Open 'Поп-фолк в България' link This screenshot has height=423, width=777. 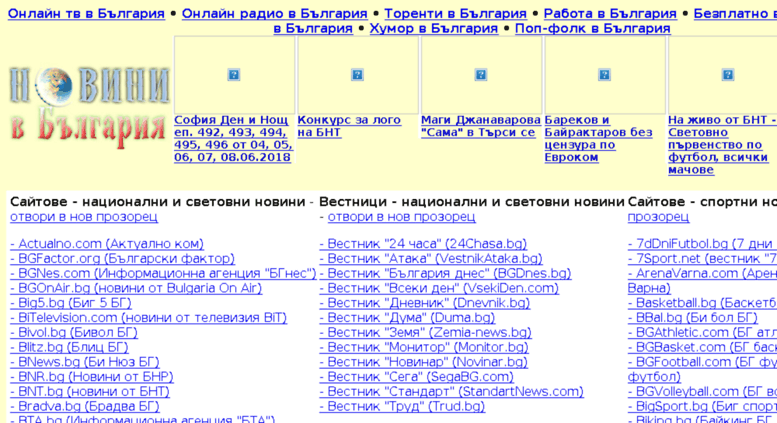(x=593, y=28)
